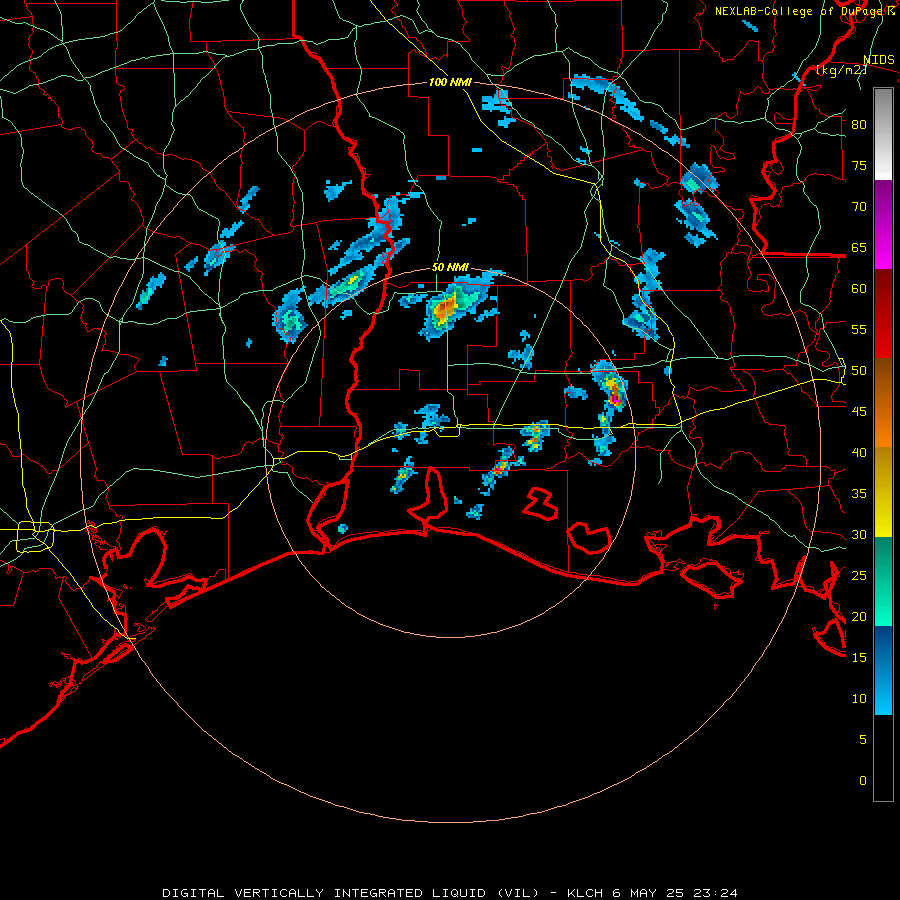The height and width of the screenshot is (900, 900).
Task: Click the 25 value on the color scale
Action: click(859, 576)
